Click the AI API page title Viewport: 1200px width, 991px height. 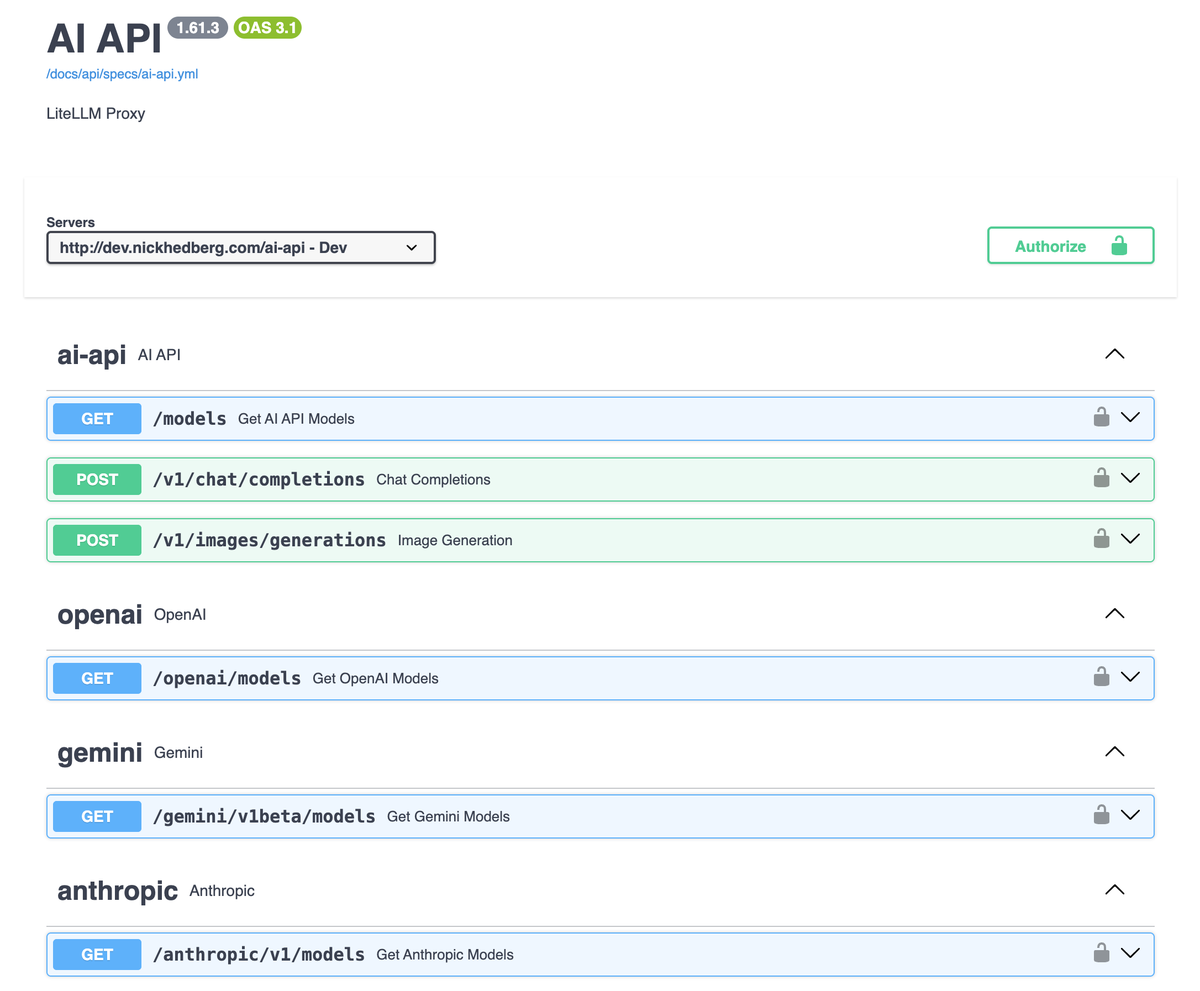(103, 38)
